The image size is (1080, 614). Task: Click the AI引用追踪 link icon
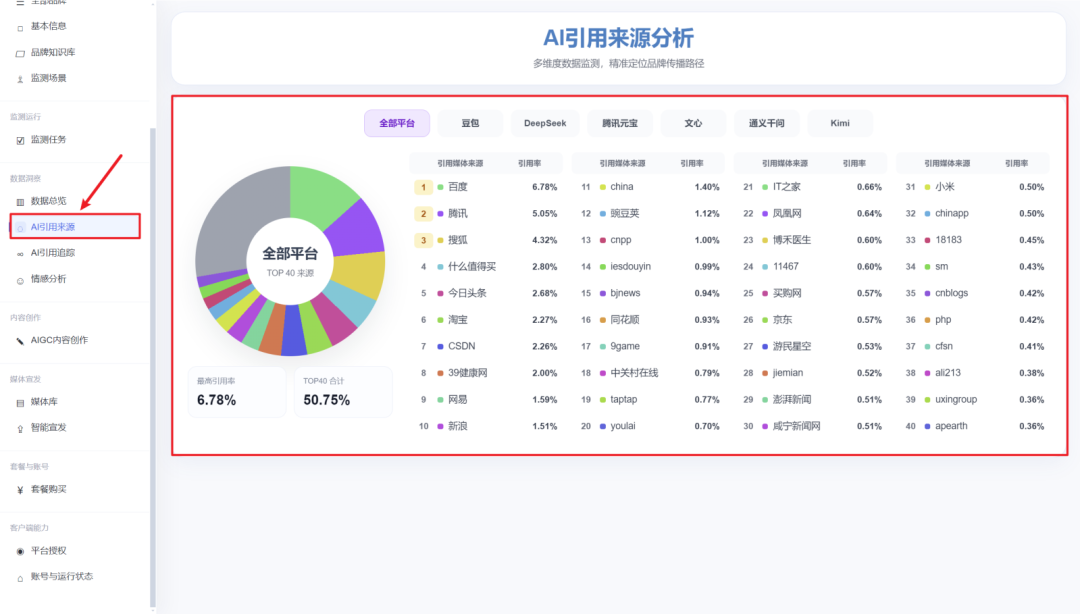[20, 254]
